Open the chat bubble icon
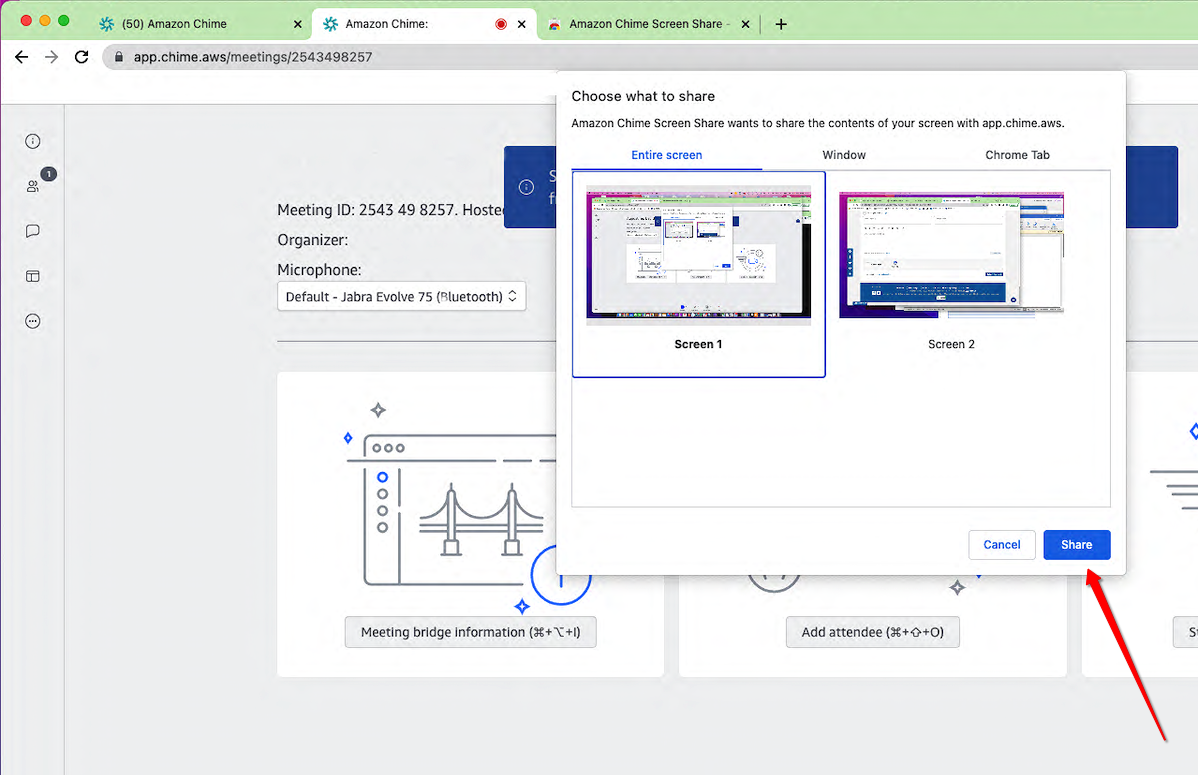This screenshot has height=775, width=1198. coord(32,231)
